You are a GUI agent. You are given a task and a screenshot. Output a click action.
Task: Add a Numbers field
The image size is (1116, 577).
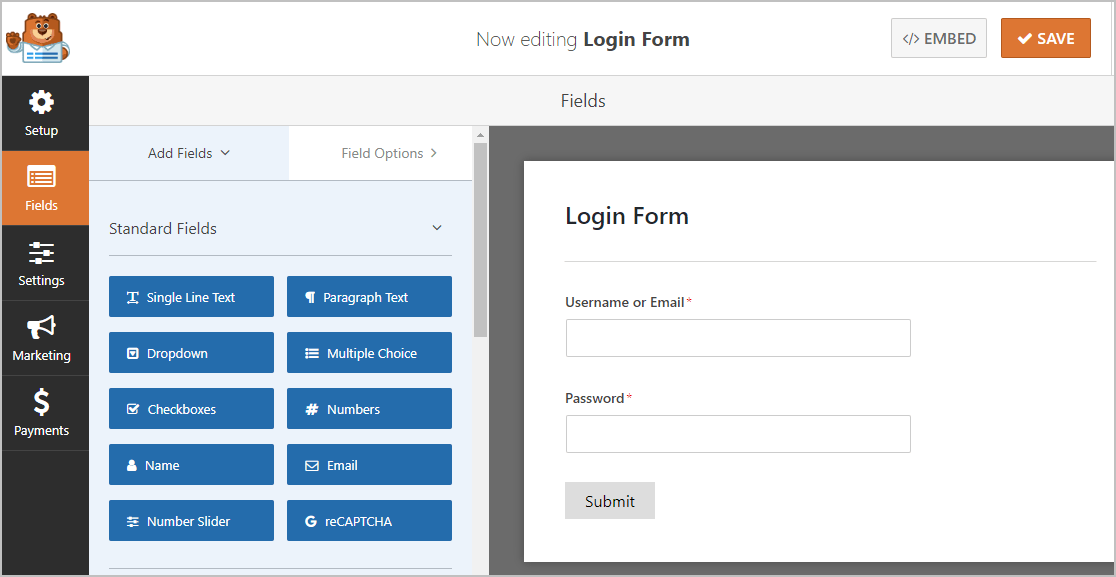[x=369, y=408]
